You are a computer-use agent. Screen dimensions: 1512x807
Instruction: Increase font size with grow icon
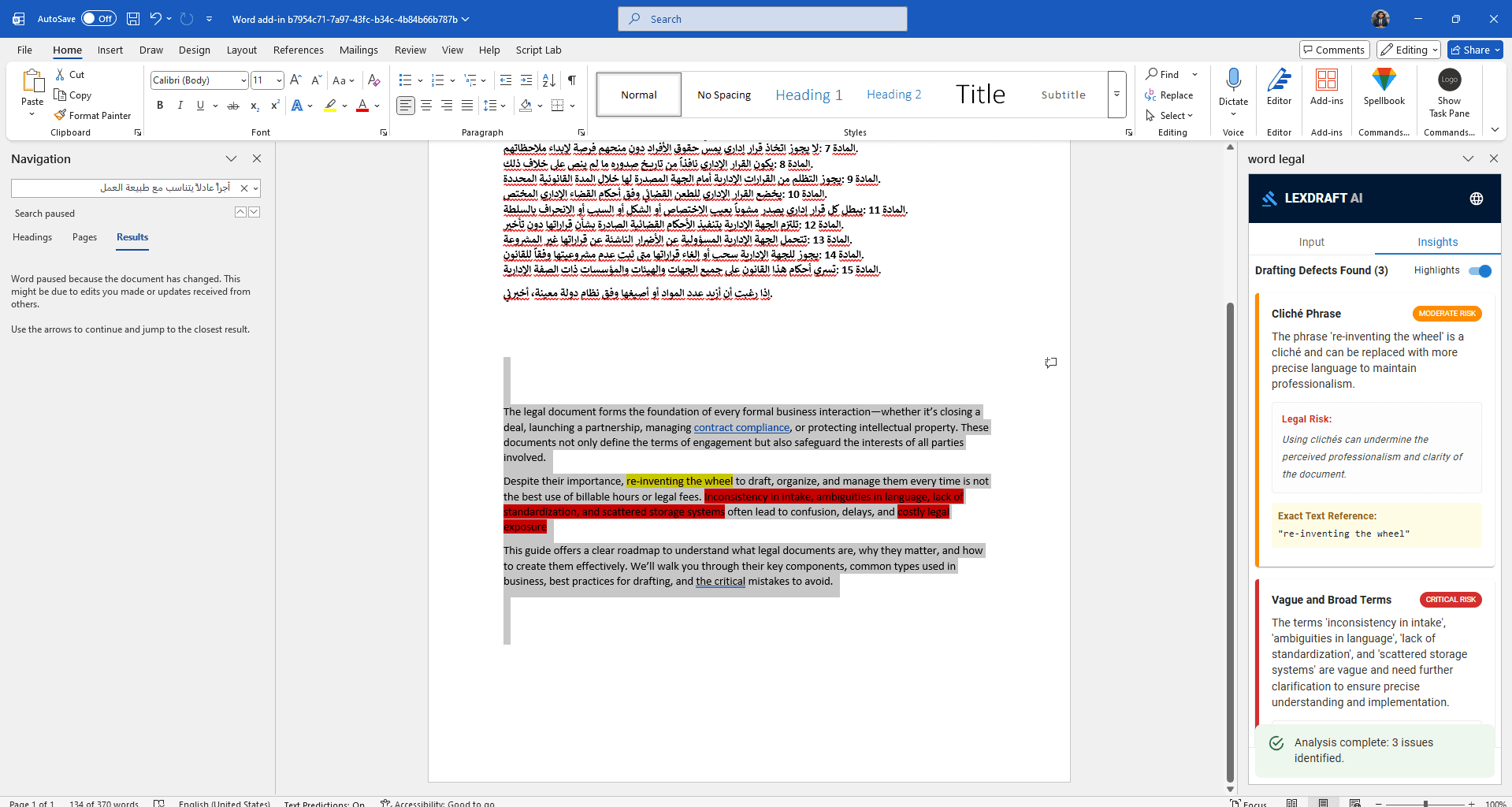coord(295,80)
